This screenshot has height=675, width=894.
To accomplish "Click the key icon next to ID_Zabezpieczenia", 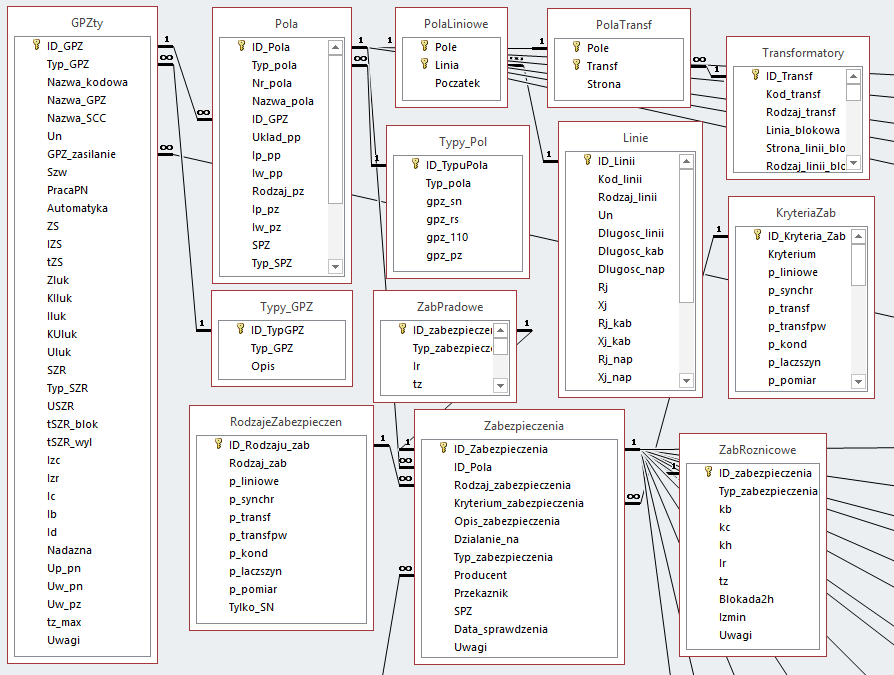I will pyautogui.click(x=444, y=448).
